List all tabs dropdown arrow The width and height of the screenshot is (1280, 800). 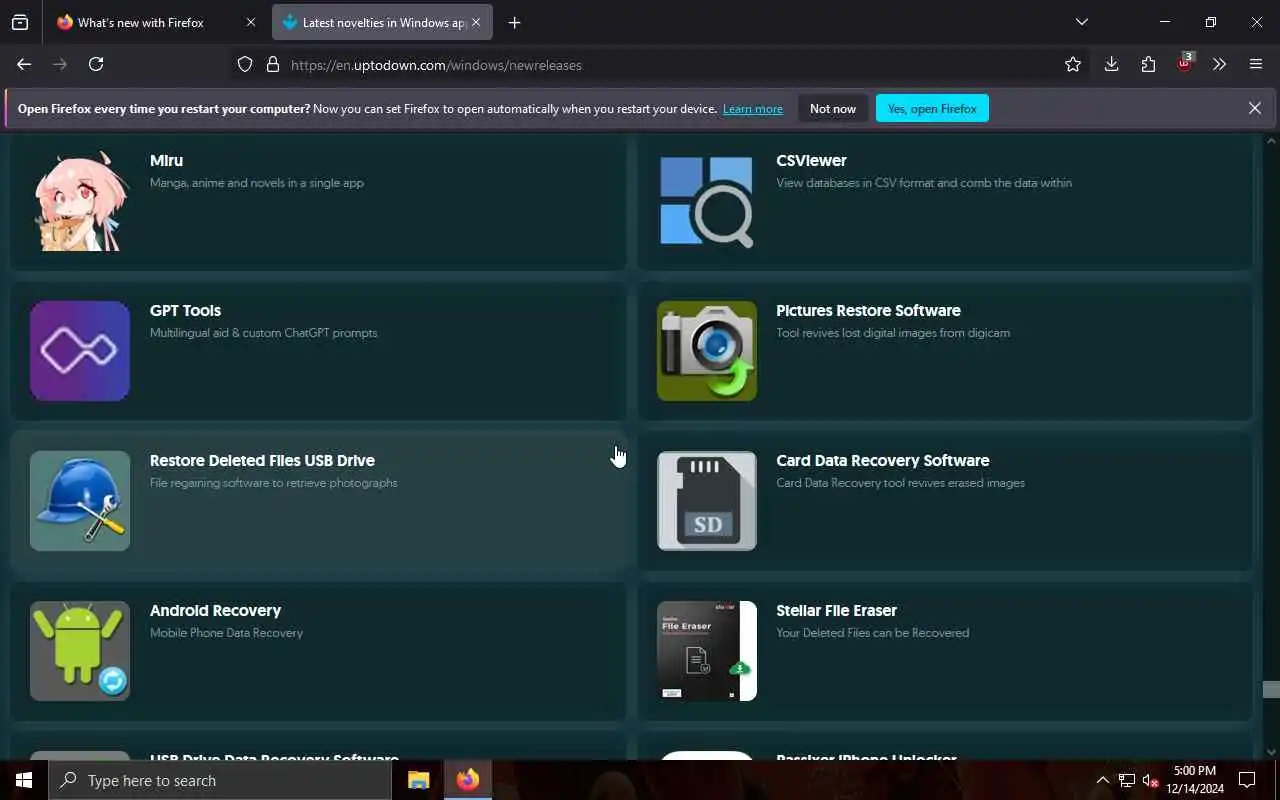1082,22
